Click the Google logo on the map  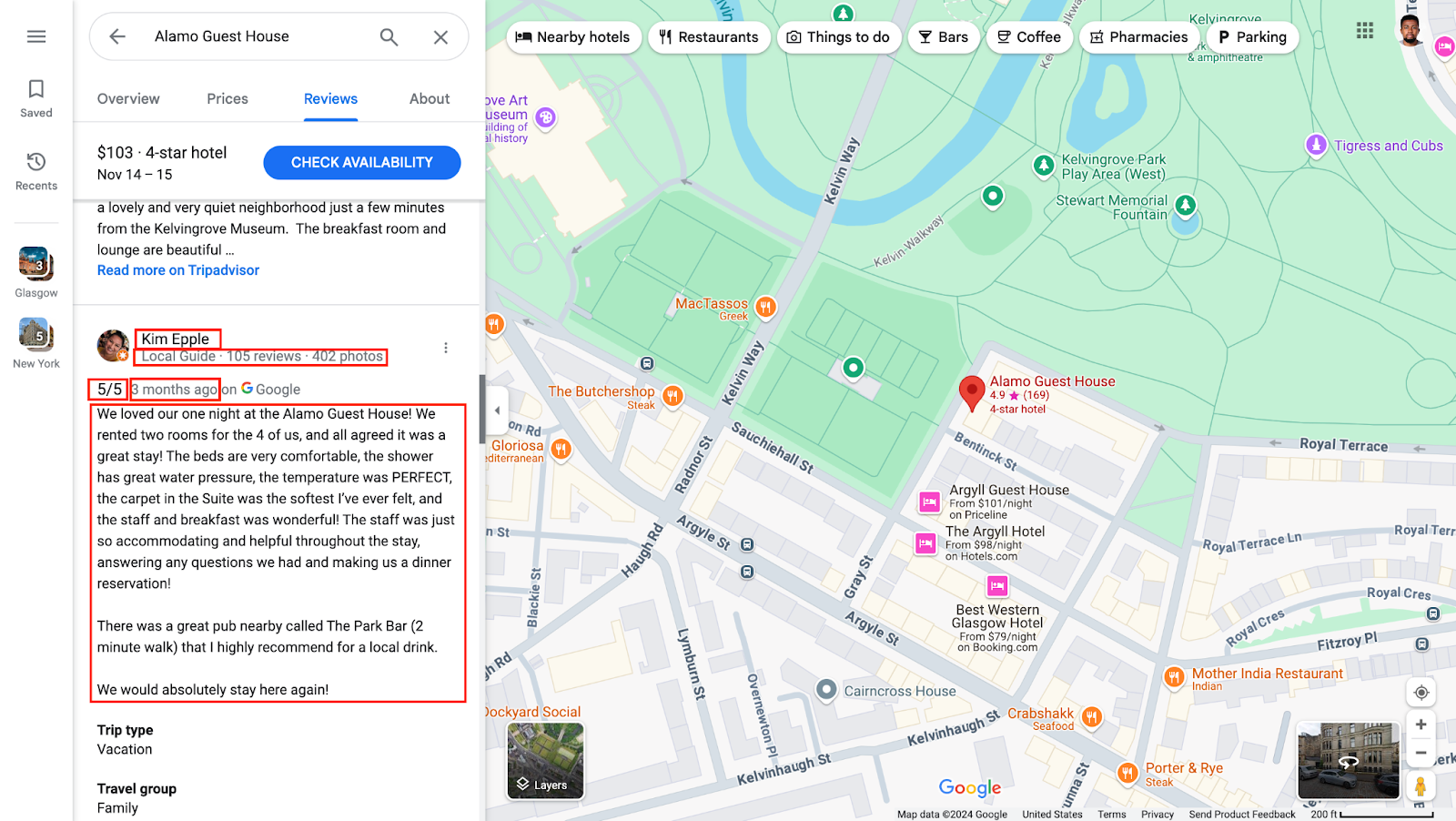tap(970, 787)
